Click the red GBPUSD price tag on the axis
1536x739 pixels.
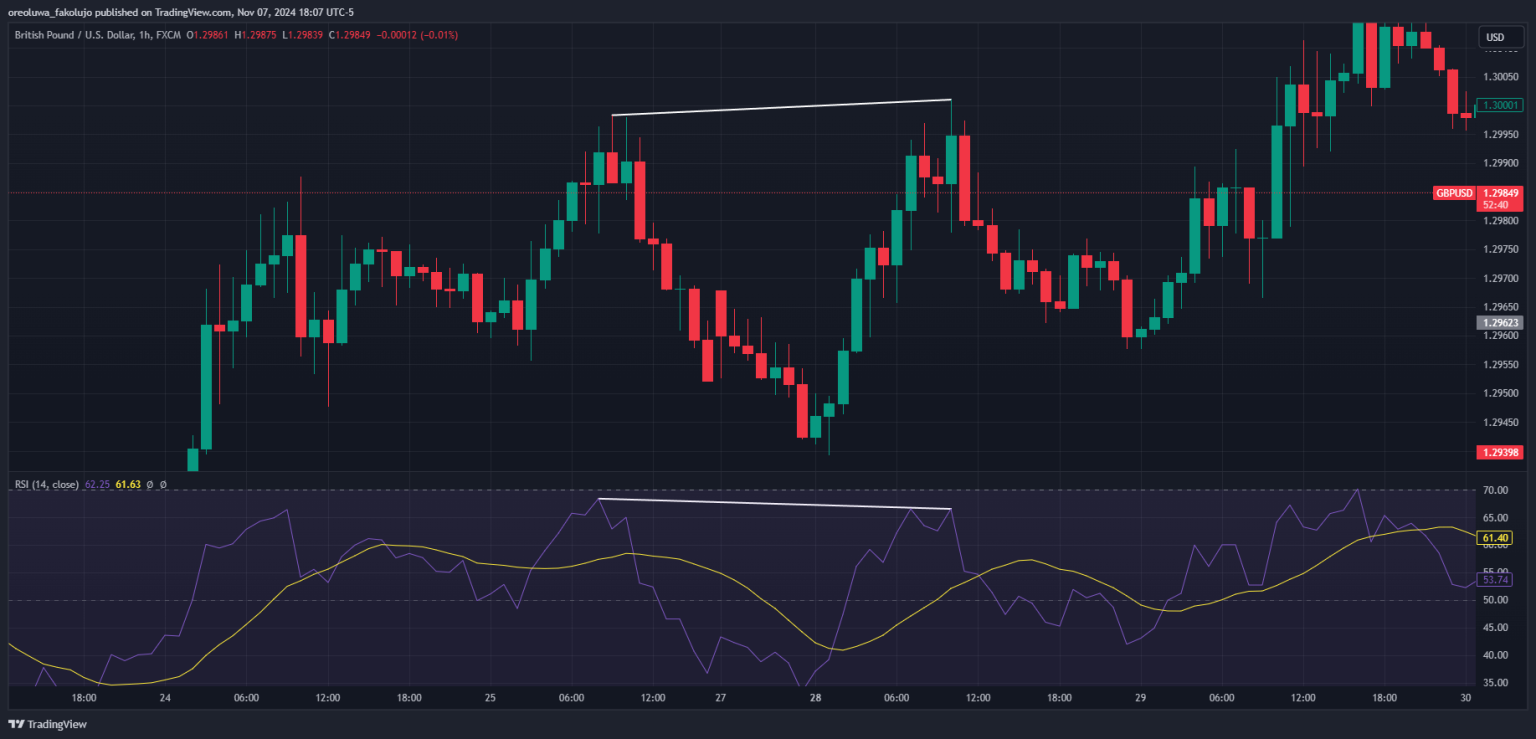point(1453,192)
